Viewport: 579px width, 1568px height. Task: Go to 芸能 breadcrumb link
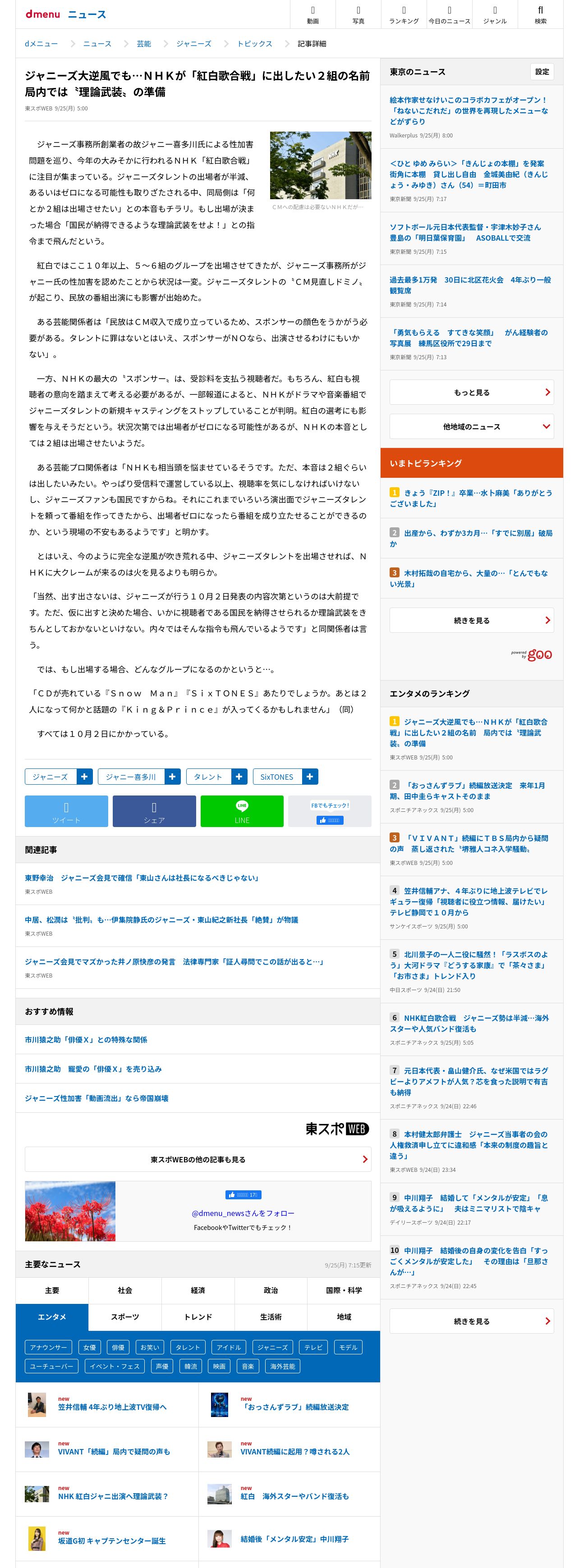(x=144, y=44)
